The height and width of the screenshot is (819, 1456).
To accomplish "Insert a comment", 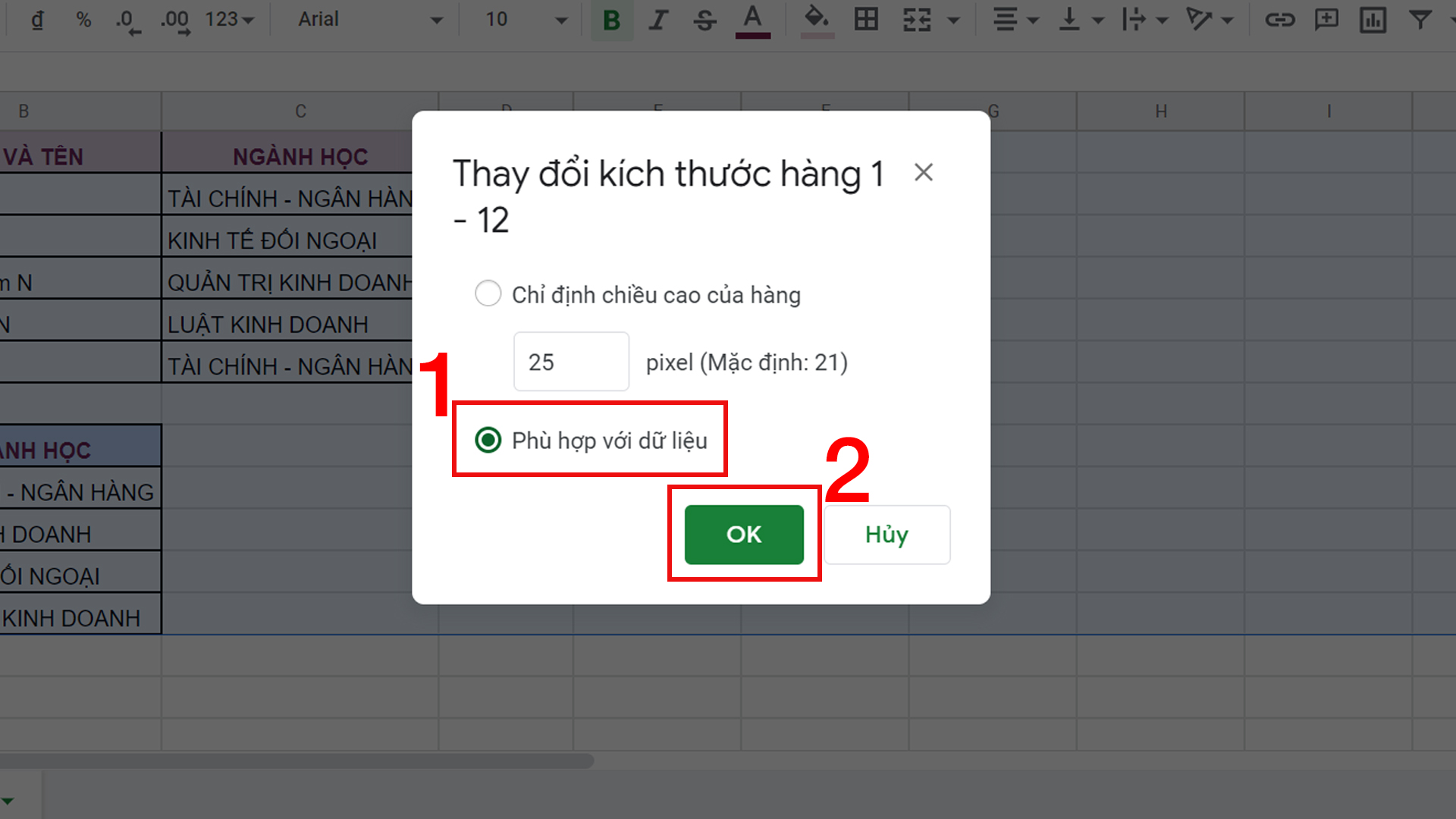I will pyautogui.click(x=1326, y=20).
